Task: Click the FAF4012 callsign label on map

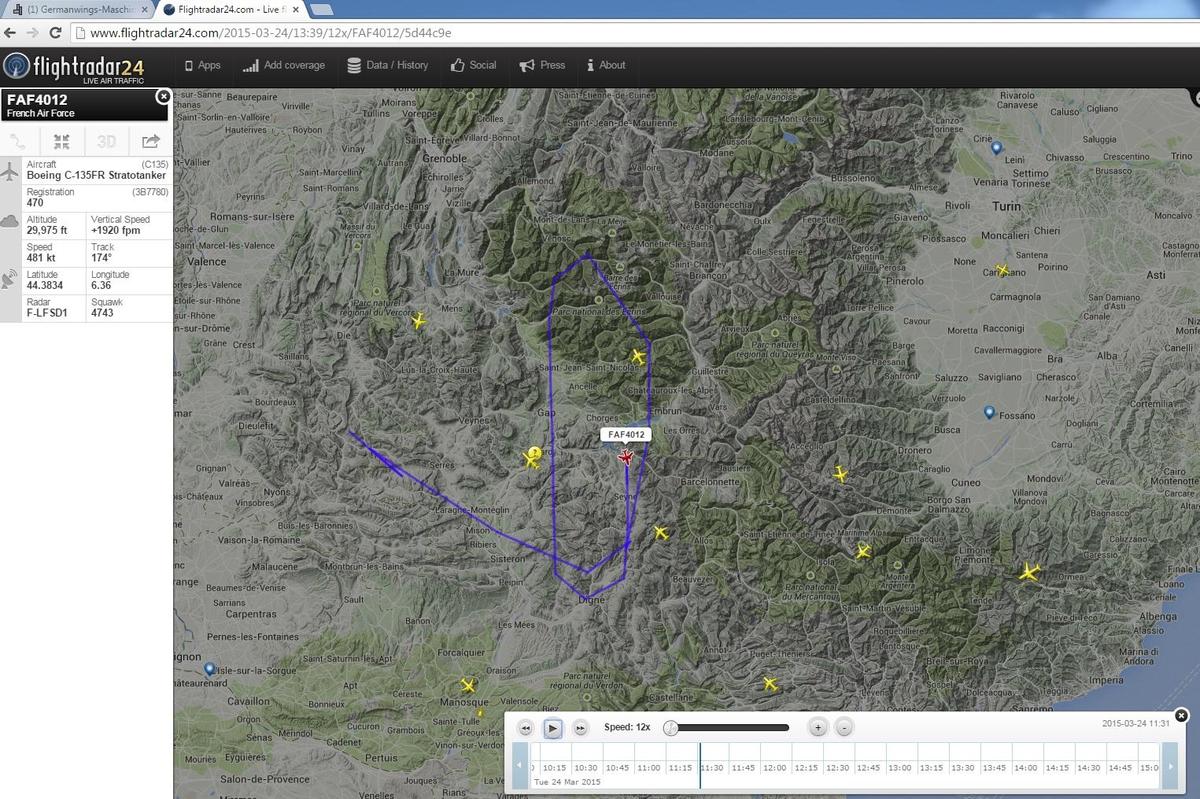Action: [626, 434]
